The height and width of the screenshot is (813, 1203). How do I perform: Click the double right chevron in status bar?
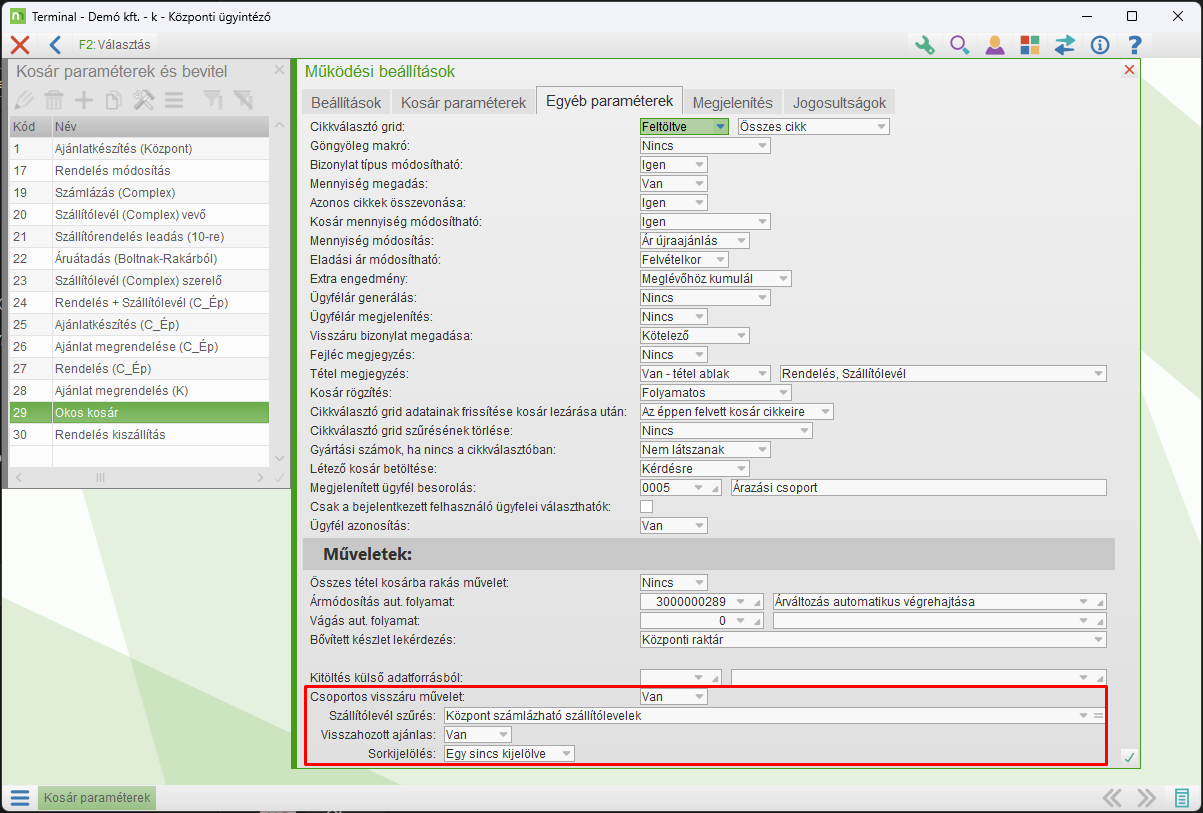(x=1147, y=798)
